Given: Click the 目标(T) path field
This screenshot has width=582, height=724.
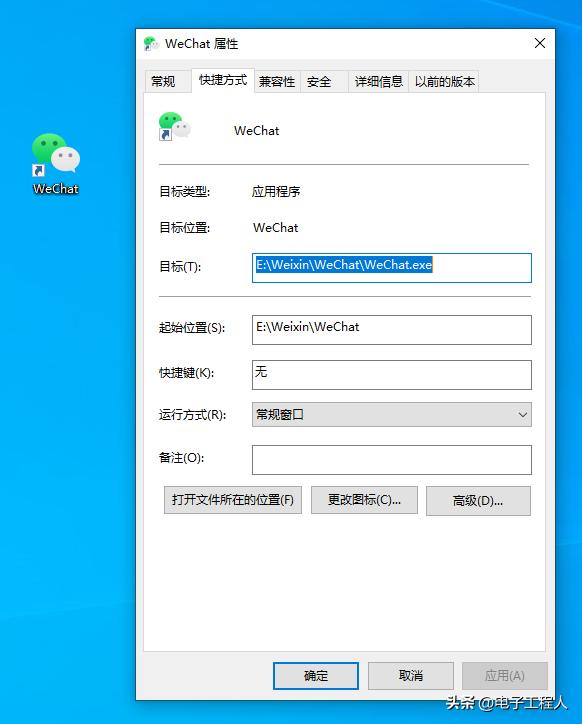Looking at the screenshot, I should [392, 268].
